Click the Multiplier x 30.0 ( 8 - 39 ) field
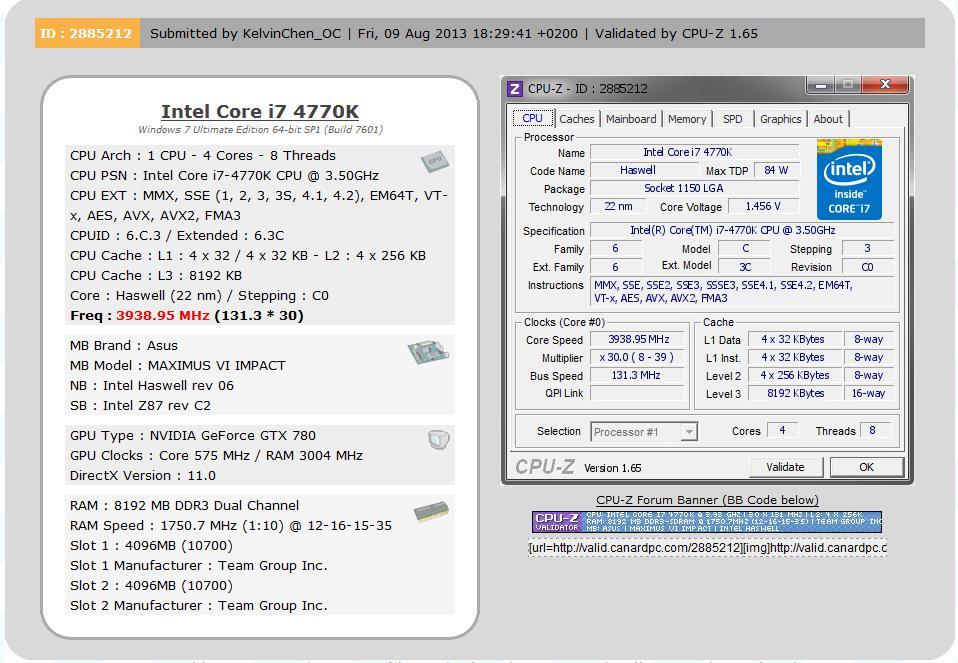The width and height of the screenshot is (958, 663). [638, 357]
